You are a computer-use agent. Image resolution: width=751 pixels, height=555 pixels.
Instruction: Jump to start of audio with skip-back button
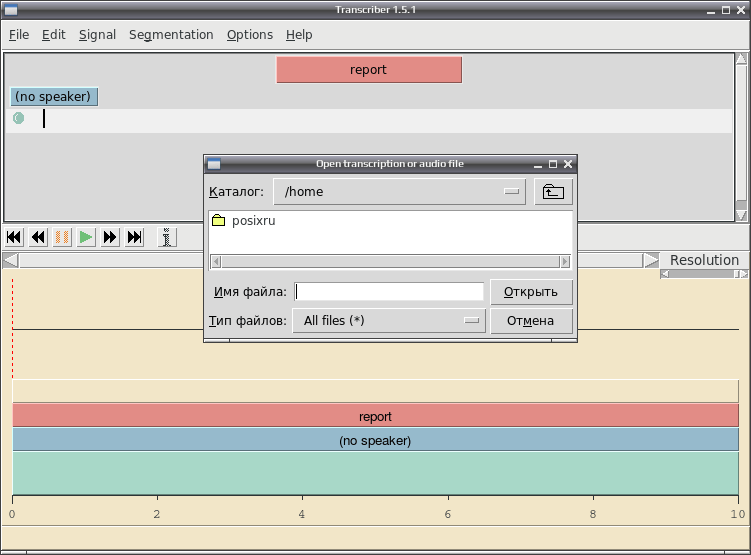14,237
